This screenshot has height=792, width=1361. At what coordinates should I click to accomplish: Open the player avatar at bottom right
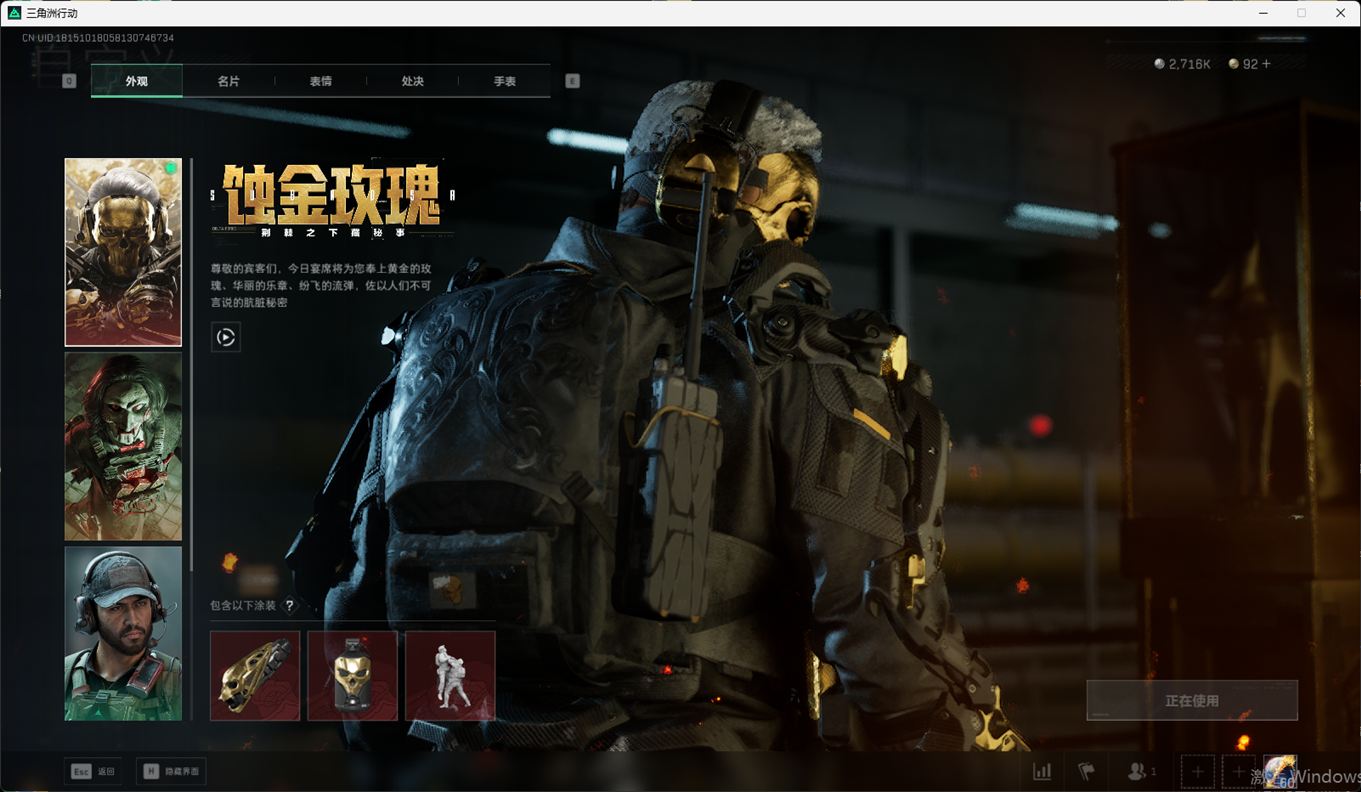[1280, 771]
